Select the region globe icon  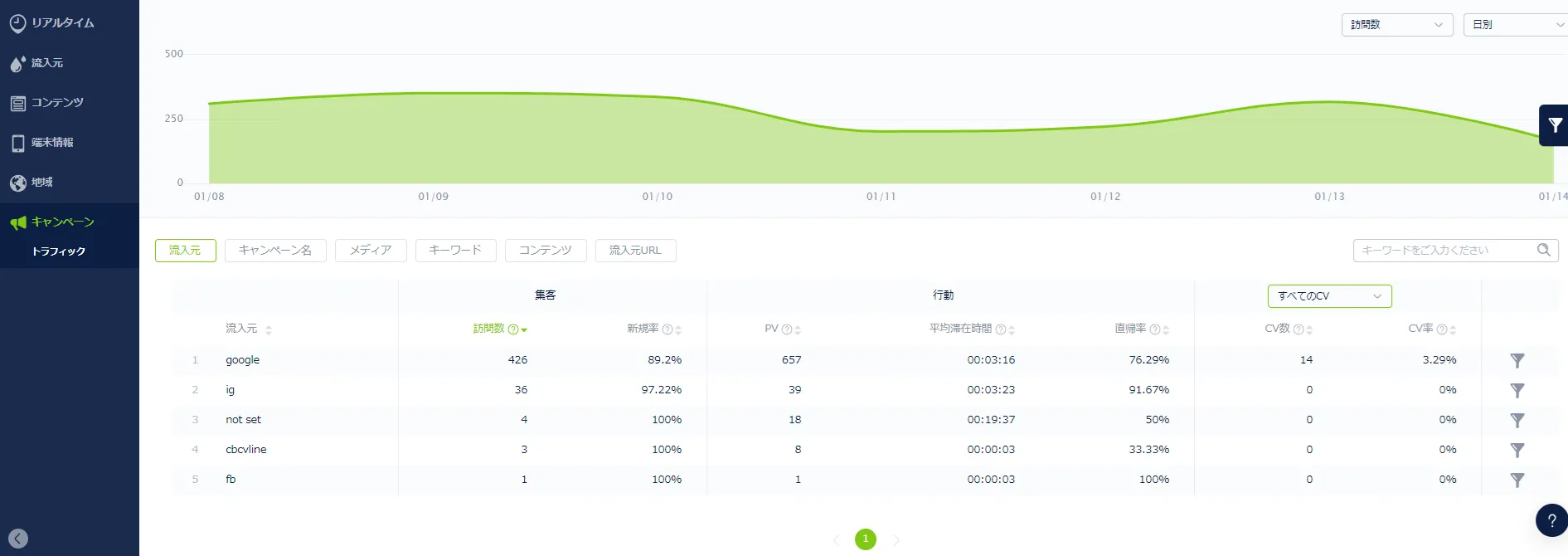17,183
